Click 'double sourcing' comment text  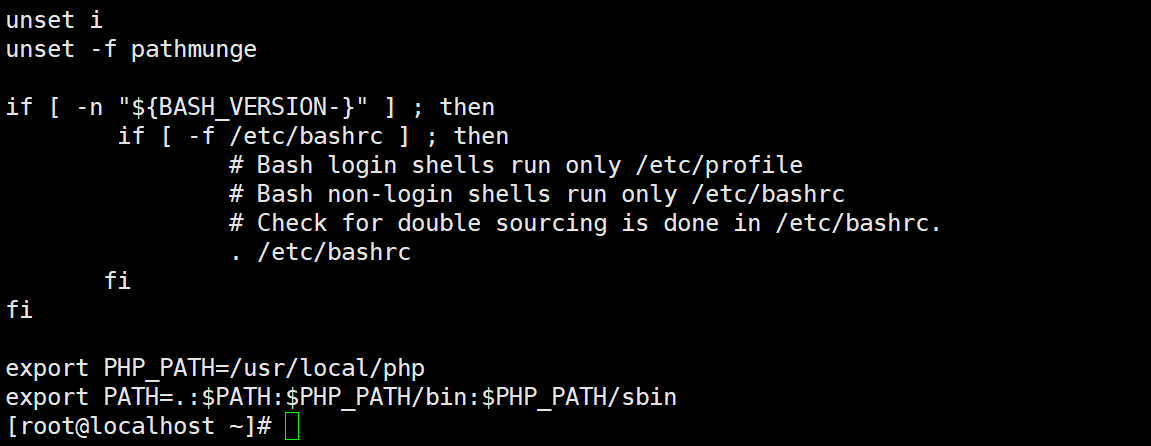[x=502, y=223]
